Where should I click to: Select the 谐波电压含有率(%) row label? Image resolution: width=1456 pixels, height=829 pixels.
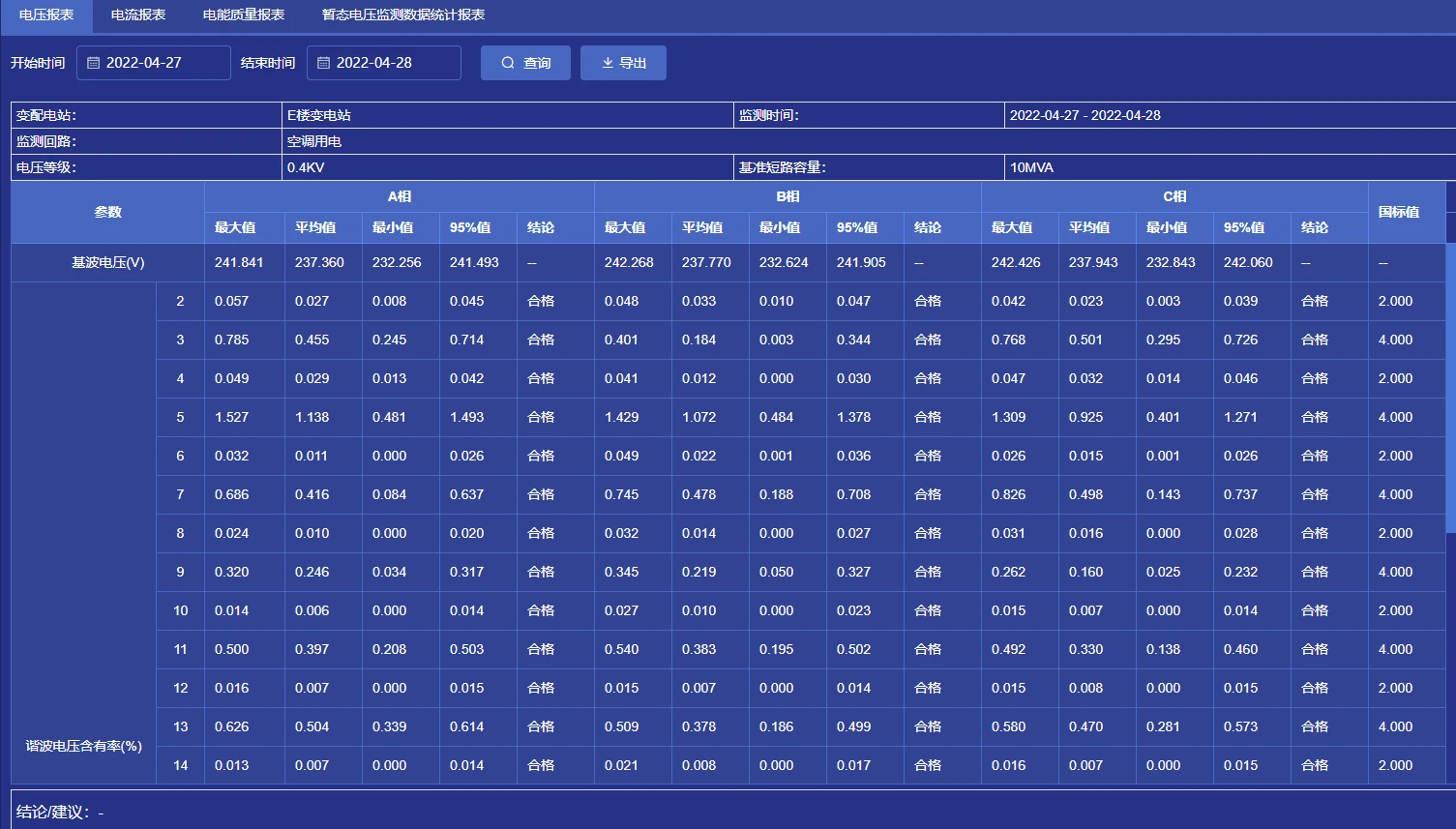click(x=83, y=746)
